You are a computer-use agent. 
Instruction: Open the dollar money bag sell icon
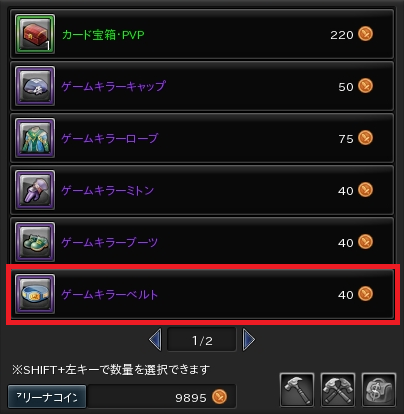[x=379, y=390]
